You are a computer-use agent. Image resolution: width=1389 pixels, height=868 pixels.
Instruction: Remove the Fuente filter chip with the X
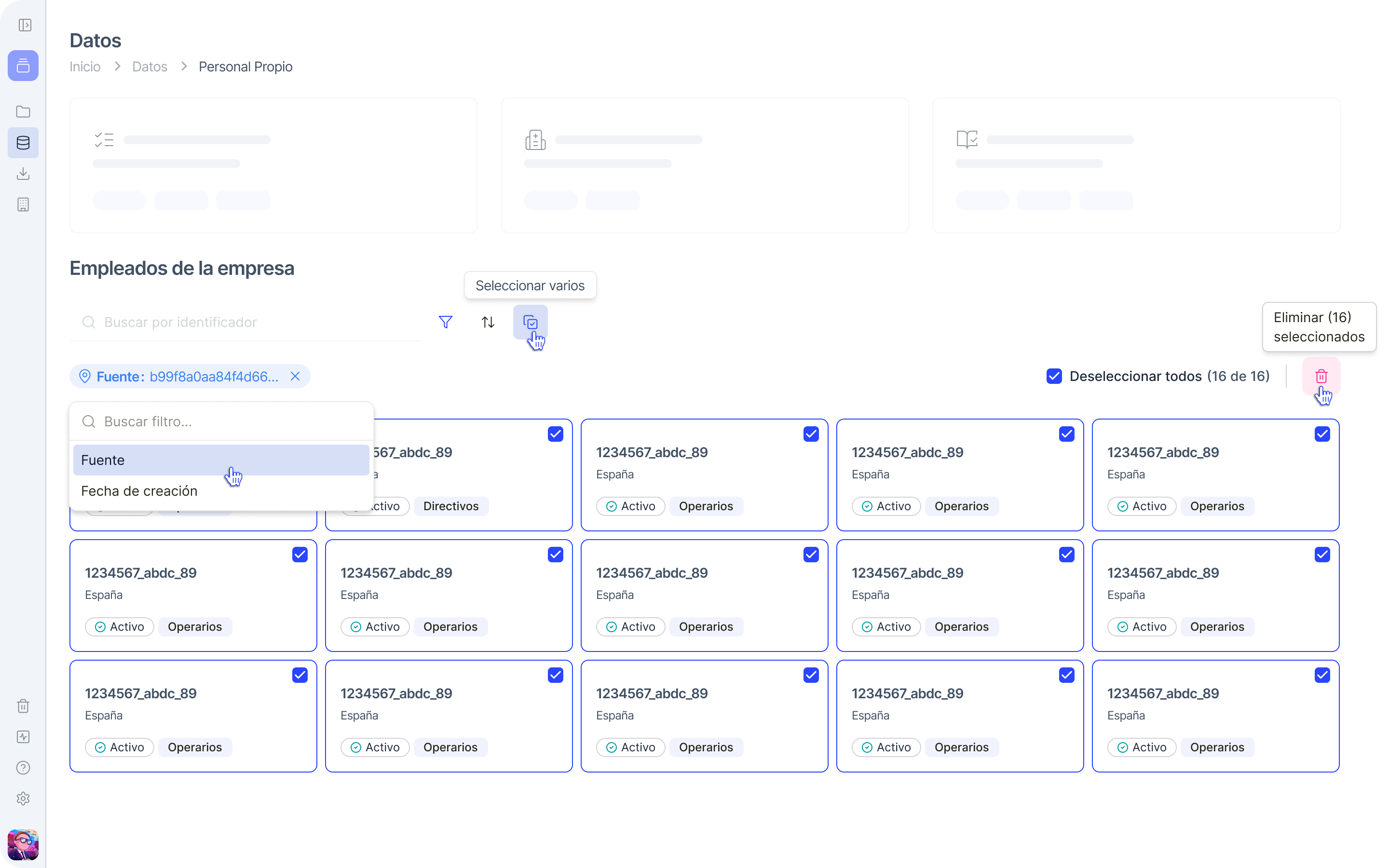pos(295,376)
